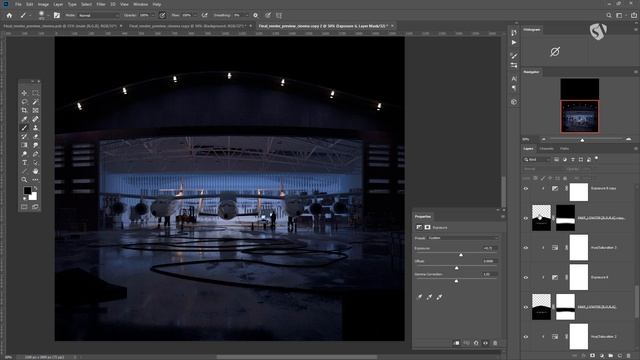The width and height of the screenshot is (640, 360).
Task: Open the tool preset picker arrow
Action: pyautogui.click(x=30, y=16)
